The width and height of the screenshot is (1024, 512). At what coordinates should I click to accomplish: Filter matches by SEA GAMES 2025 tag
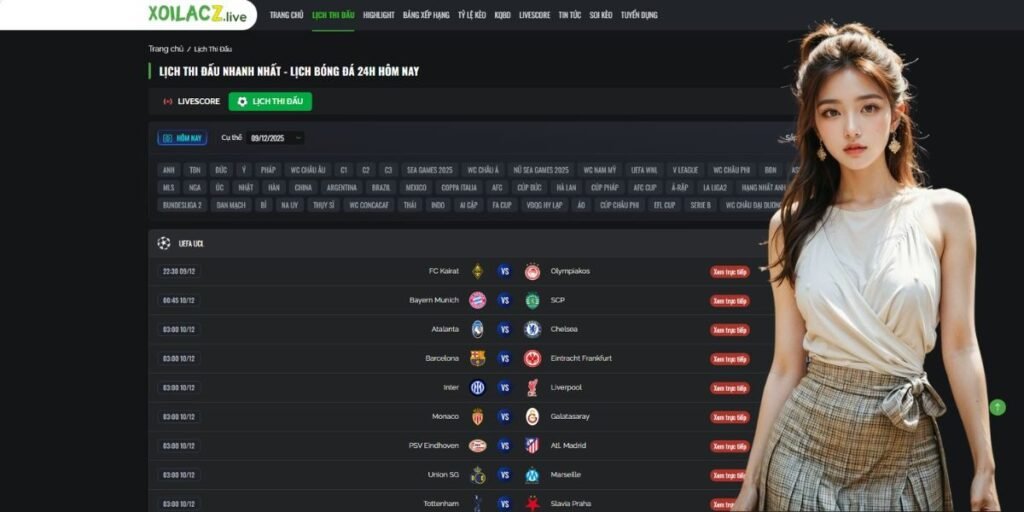[429, 170]
